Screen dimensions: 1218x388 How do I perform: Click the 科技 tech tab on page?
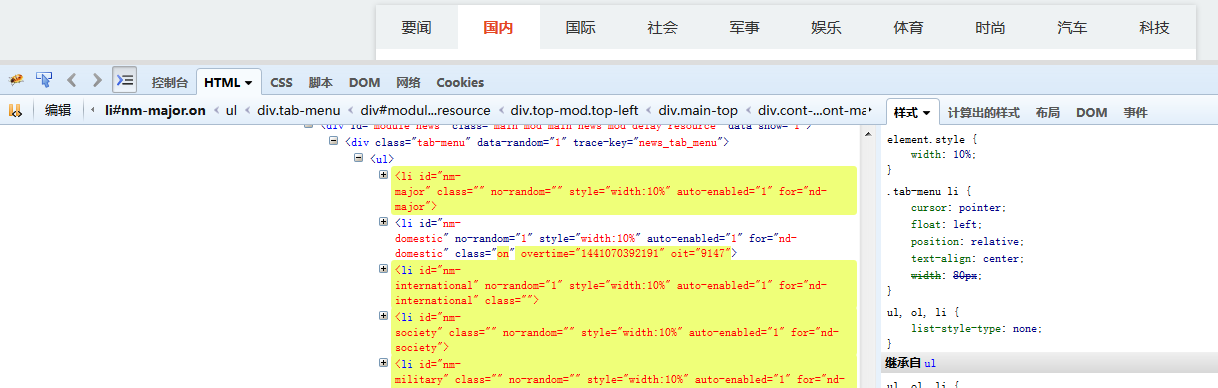[x=1155, y=27]
